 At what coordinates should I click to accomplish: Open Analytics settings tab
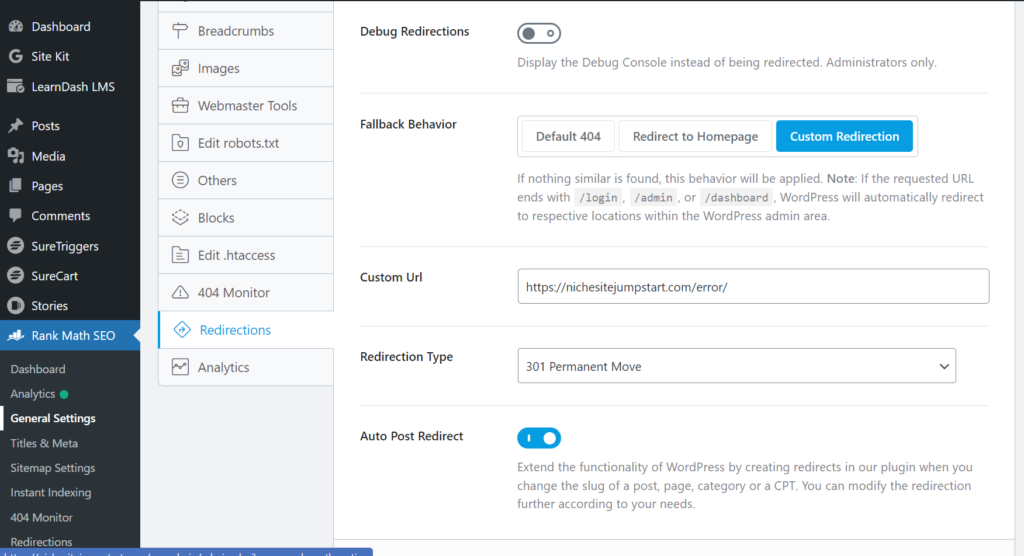click(x=246, y=367)
